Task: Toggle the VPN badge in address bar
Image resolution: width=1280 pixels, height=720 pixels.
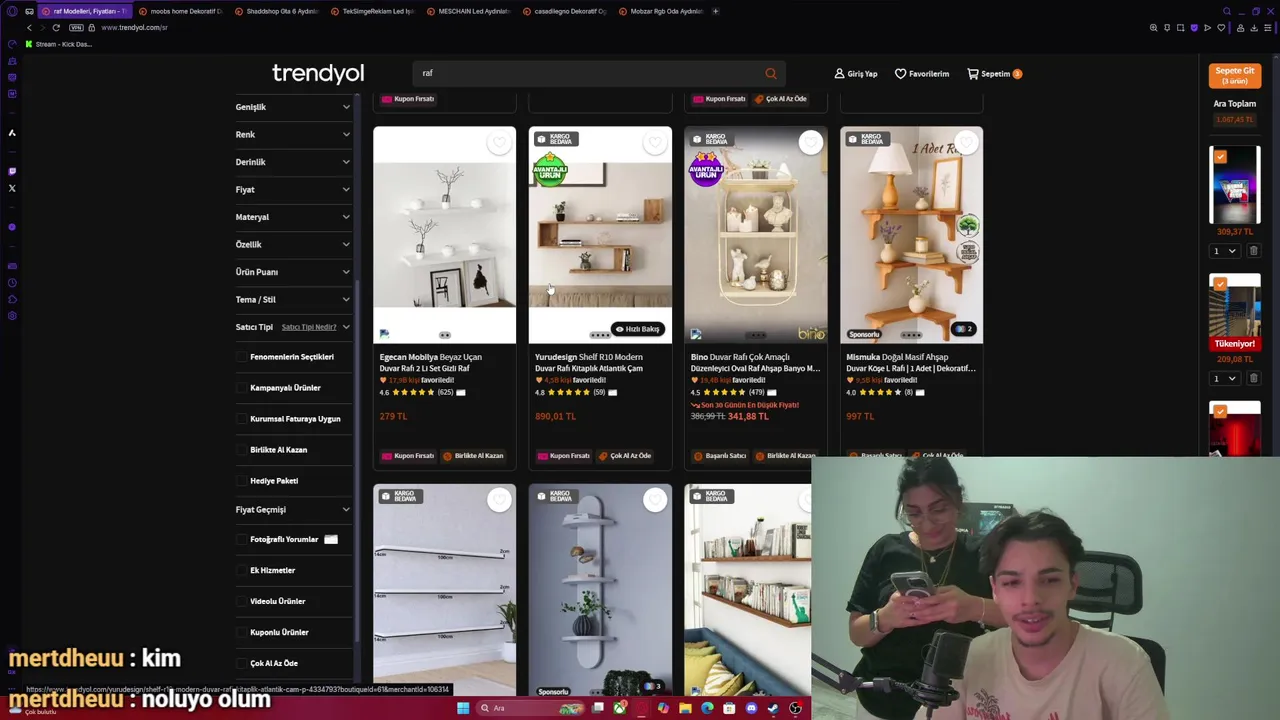Action: coord(76,28)
